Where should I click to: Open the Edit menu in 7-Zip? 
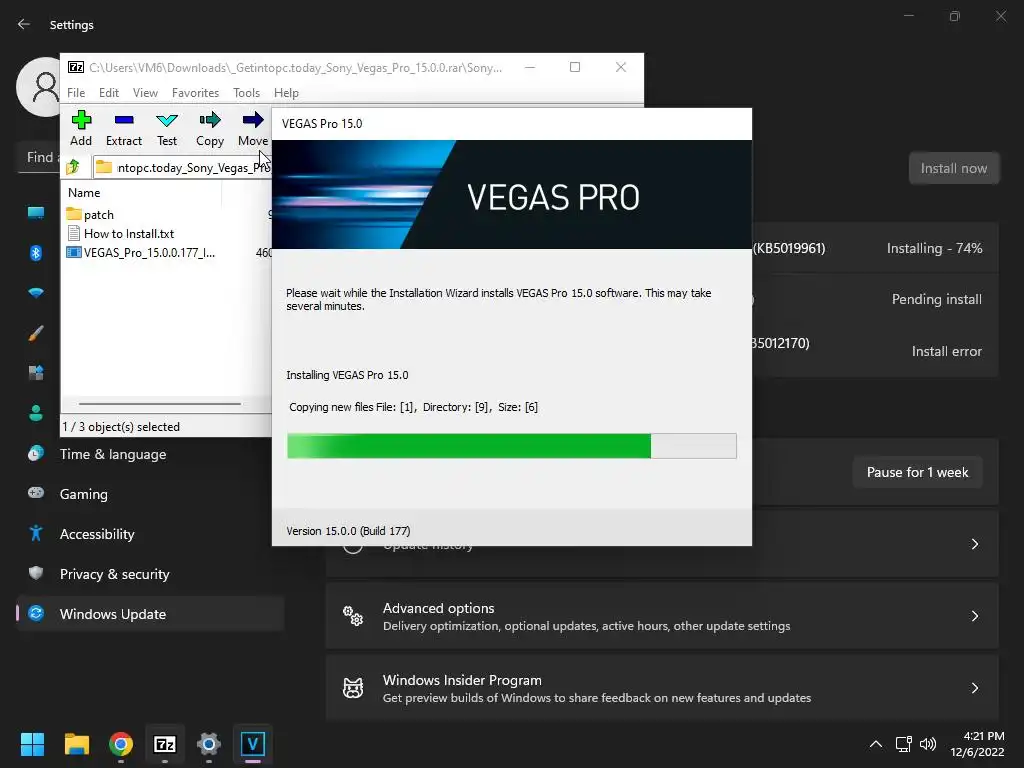pyautogui.click(x=108, y=93)
